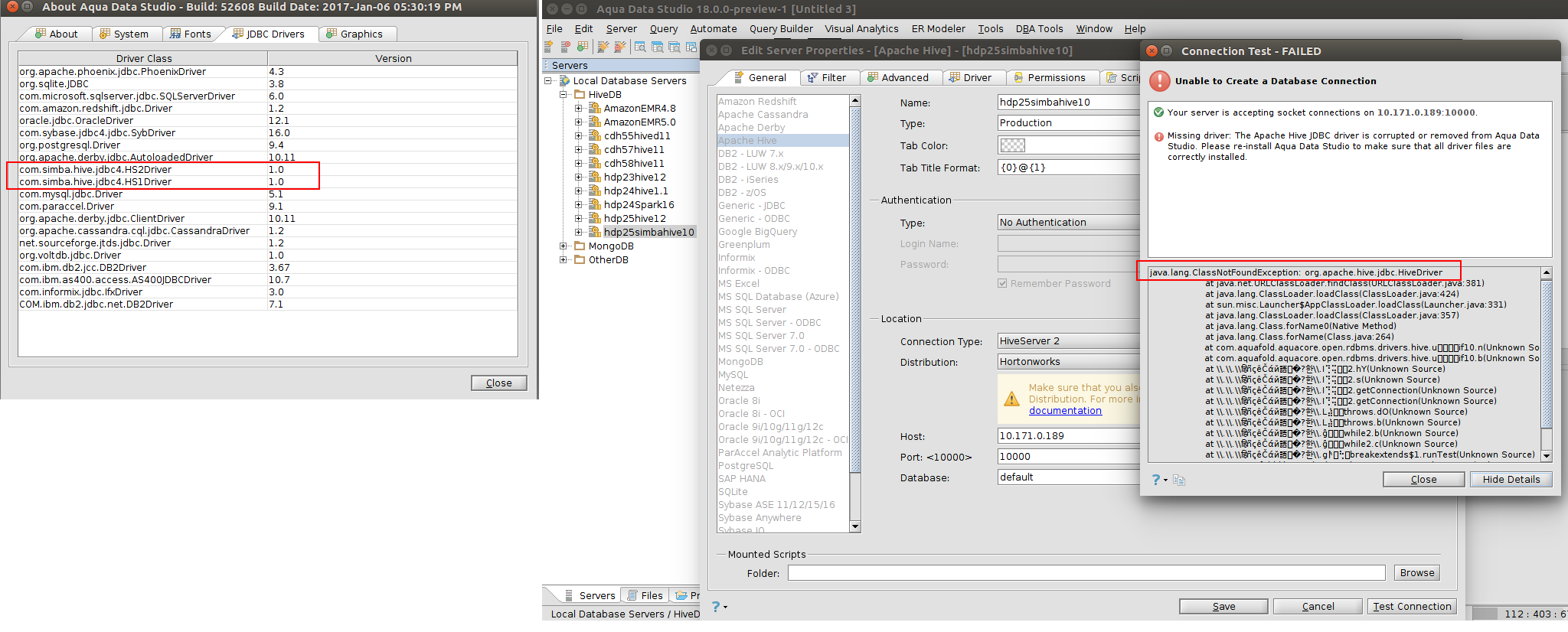
Task: Click the third Query Window toolbar icon
Action: click(x=674, y=47)
